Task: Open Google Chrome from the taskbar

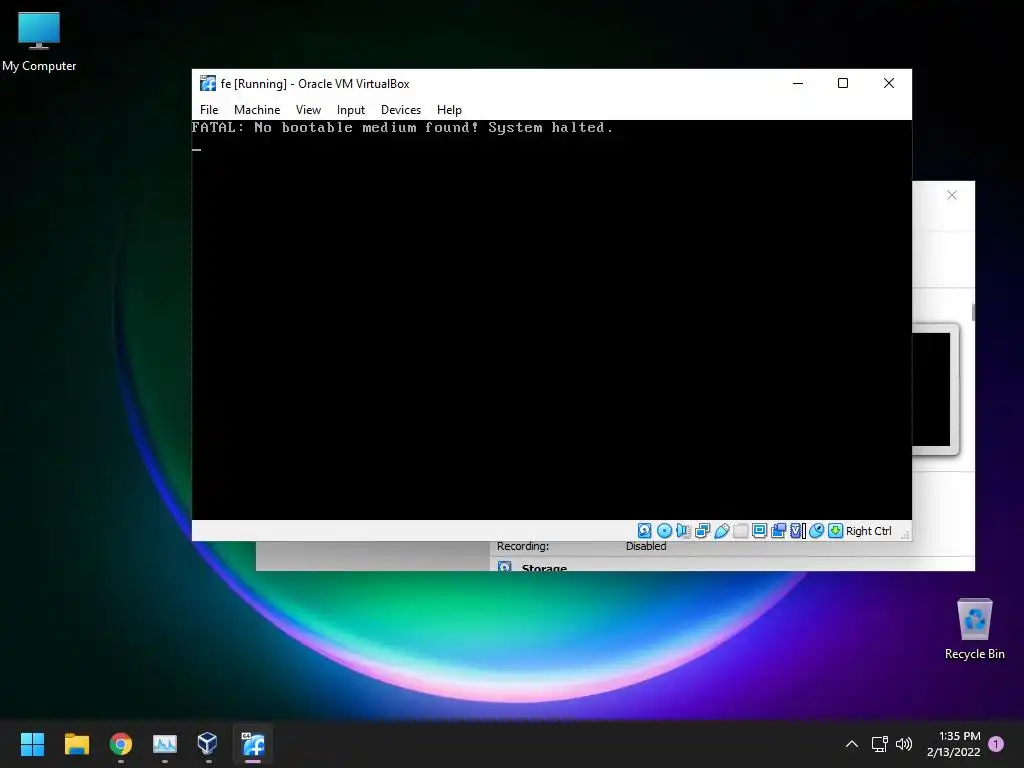Action: (121, 744)
